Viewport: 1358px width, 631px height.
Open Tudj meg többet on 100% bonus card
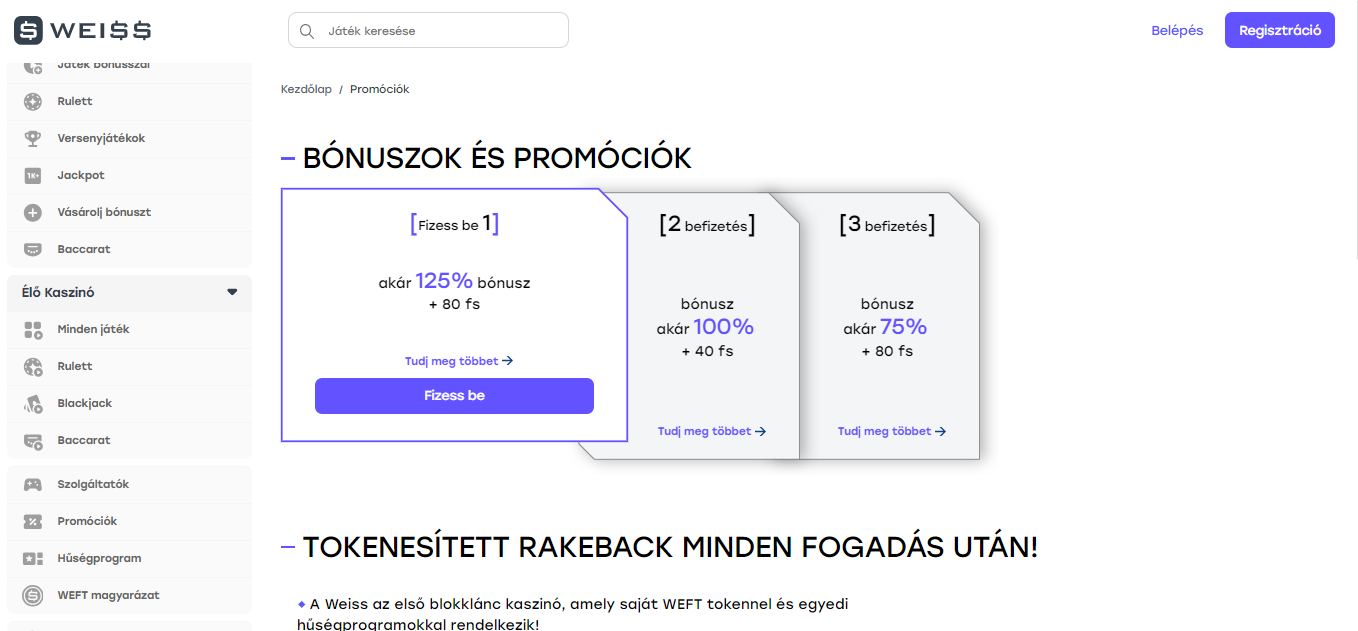pyautogui.click(x=712, y=431)
